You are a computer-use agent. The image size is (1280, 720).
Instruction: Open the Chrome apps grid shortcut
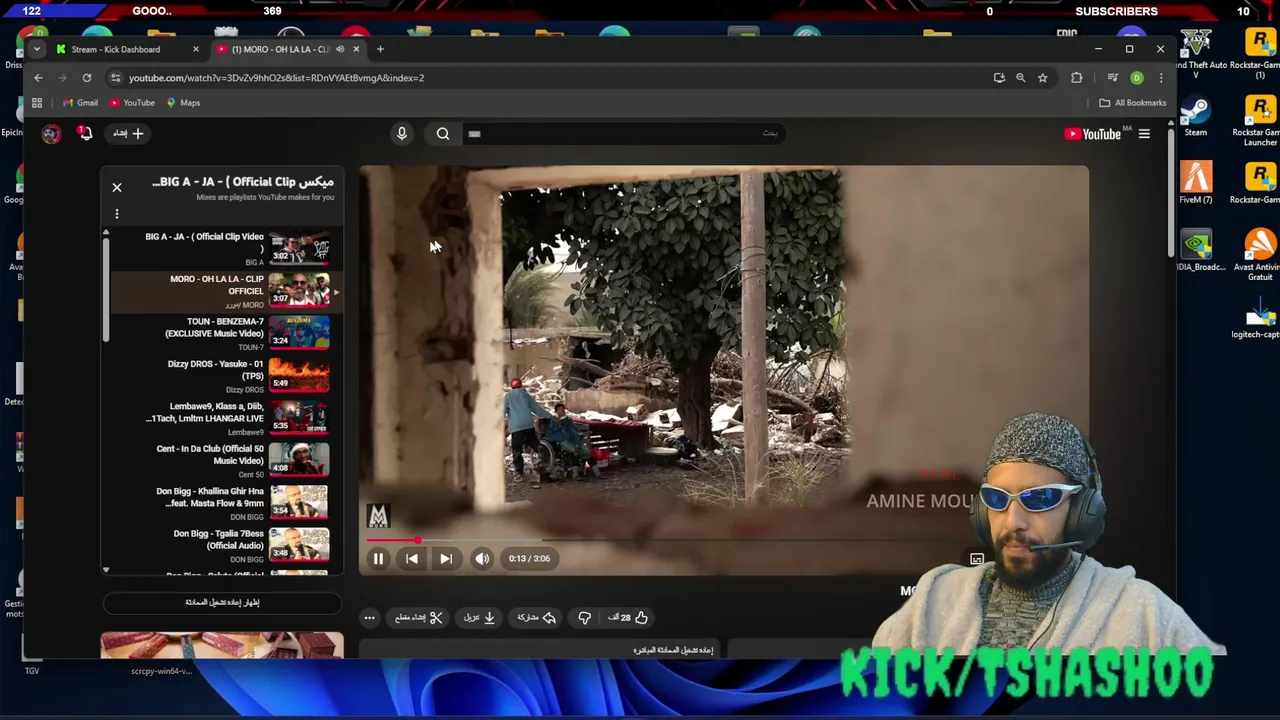37,103
